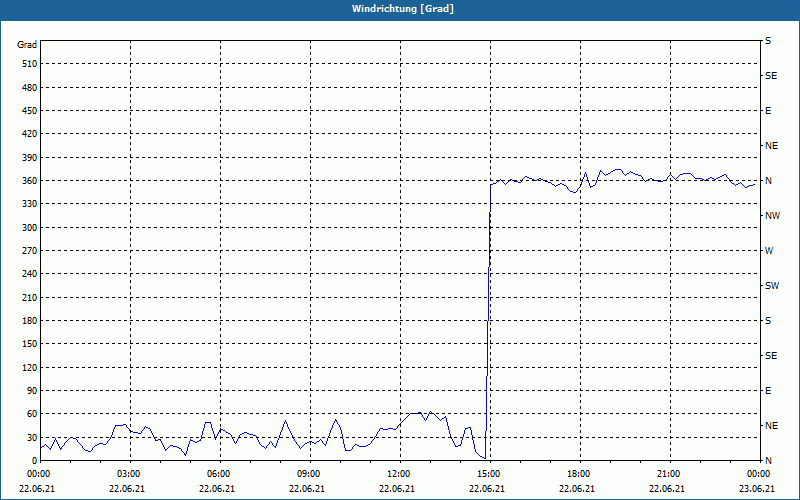Select the 360 y-axis label
Image resolution: width=800 pixels, height=500 pixels.
click(x=29, y=181)
